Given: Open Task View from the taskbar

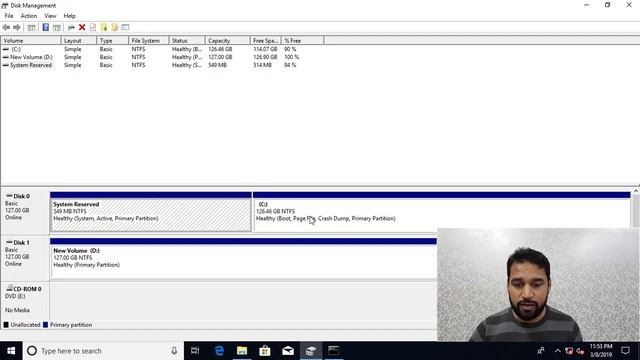Looking at the screenshot, I should point(195,351).
